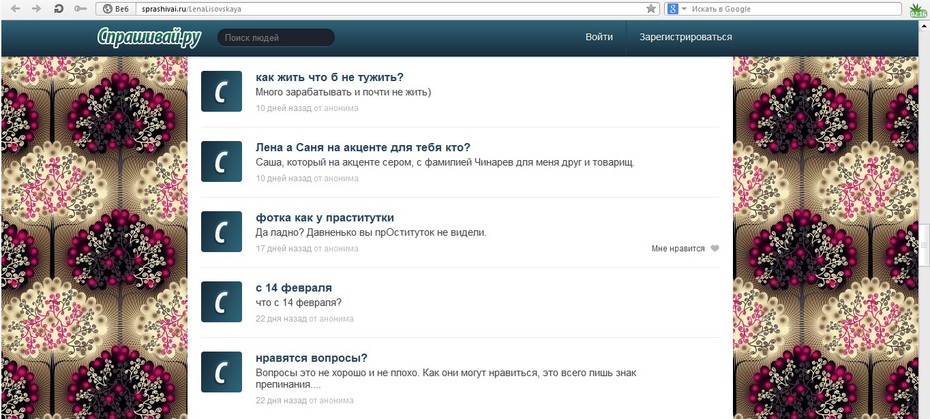Click the page scrollbar up arrow

pyautogui.click(x=925, y=26)
